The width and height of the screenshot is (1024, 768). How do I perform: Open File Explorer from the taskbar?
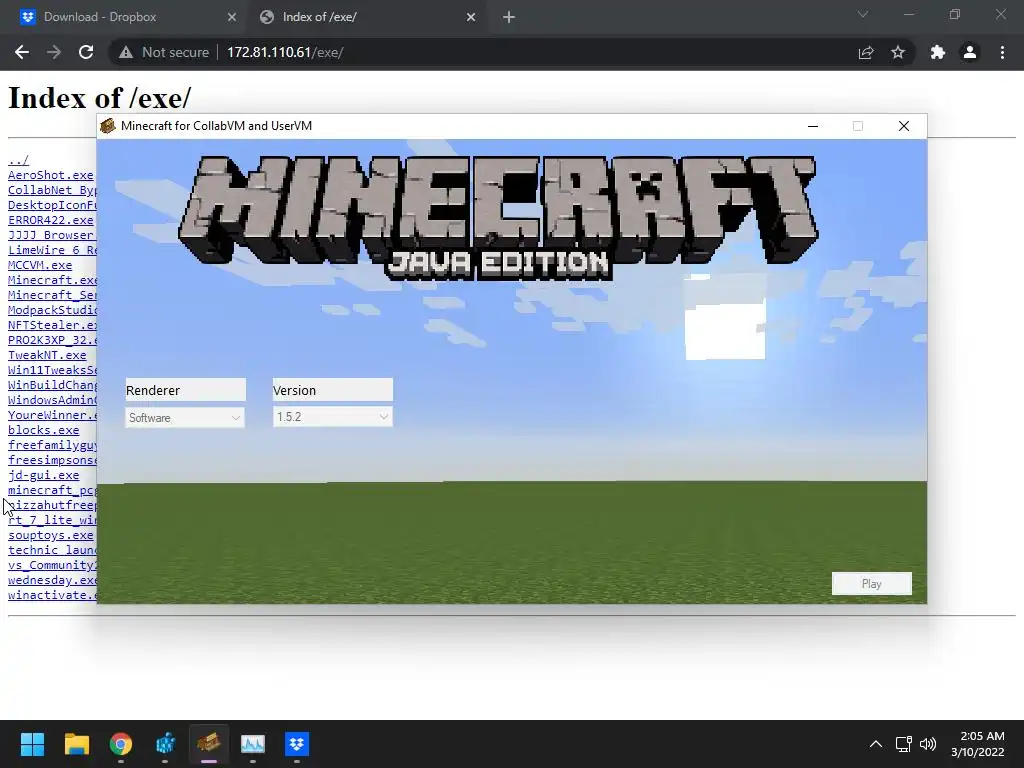coord(76,744)
